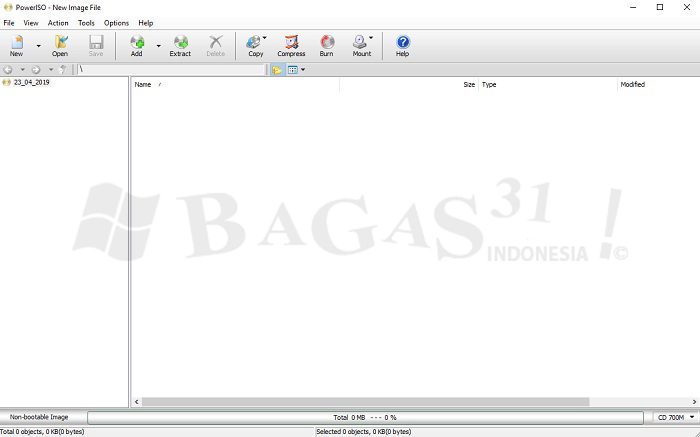Click the Non-bootable Image status button
This screenshot has height=437, width=700.
pyautogui.click(x=39, y=417)
